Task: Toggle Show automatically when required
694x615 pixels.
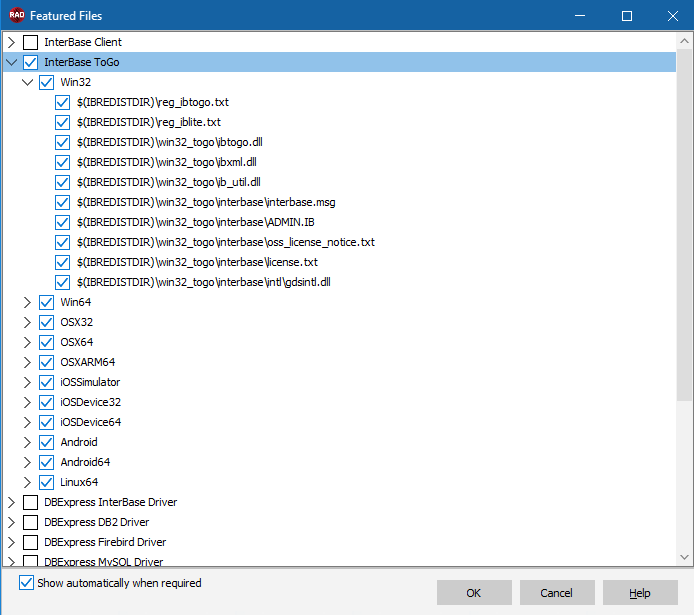Action: (x=26, y=583)
